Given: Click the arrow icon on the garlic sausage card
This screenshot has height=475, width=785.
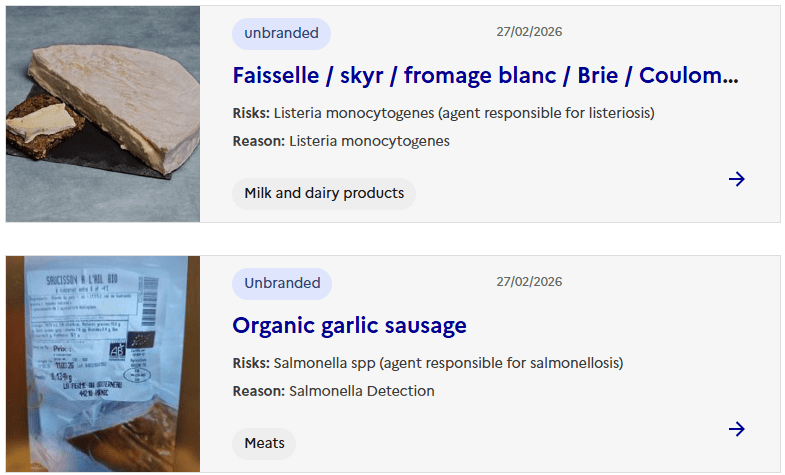Looking at the screenshot, I should [737, 429].
